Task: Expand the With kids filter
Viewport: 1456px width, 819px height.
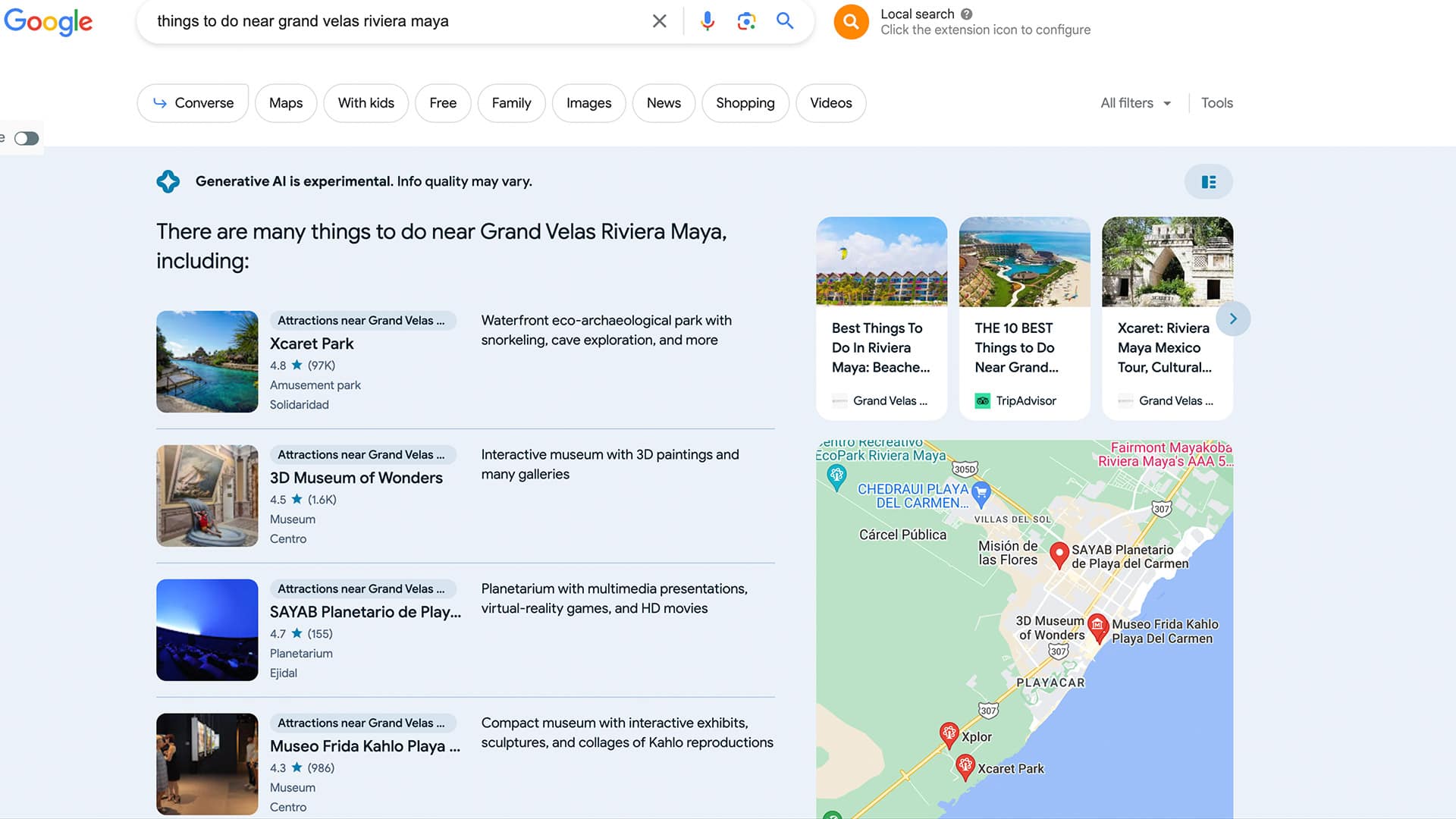Action: coord(366,103)
